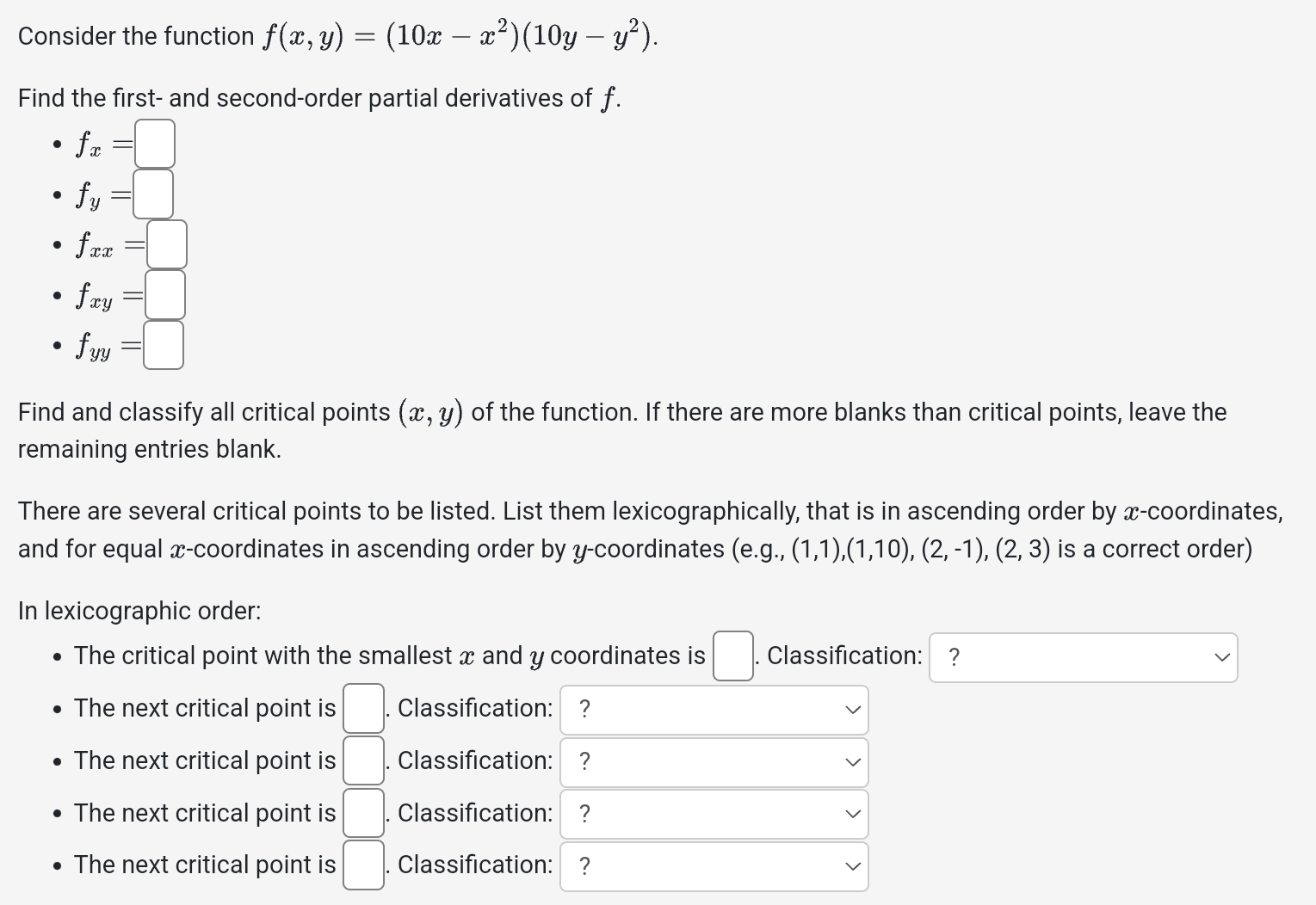Open the last classification dropdown

[713, 866]
